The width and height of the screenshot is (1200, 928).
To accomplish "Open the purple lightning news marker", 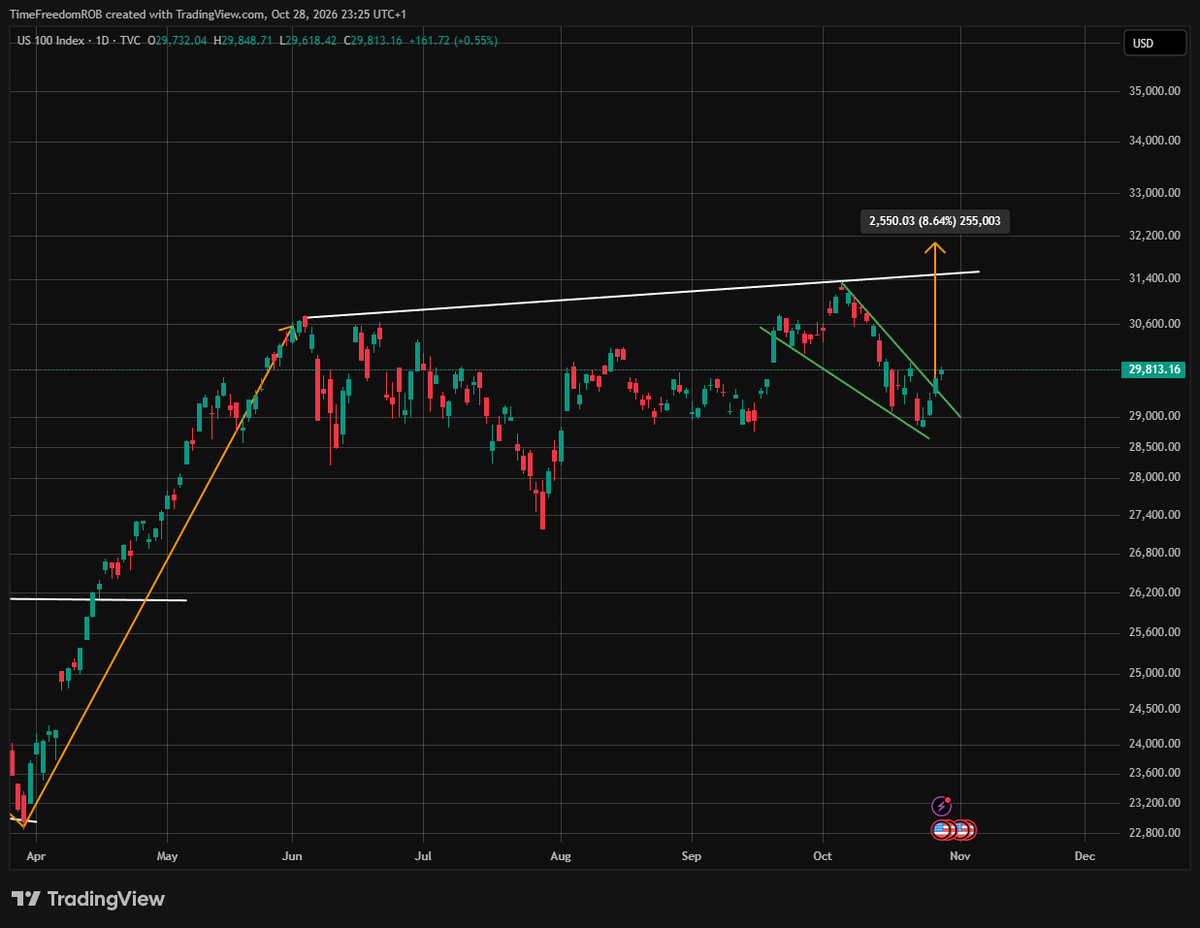I will (942, 806).
